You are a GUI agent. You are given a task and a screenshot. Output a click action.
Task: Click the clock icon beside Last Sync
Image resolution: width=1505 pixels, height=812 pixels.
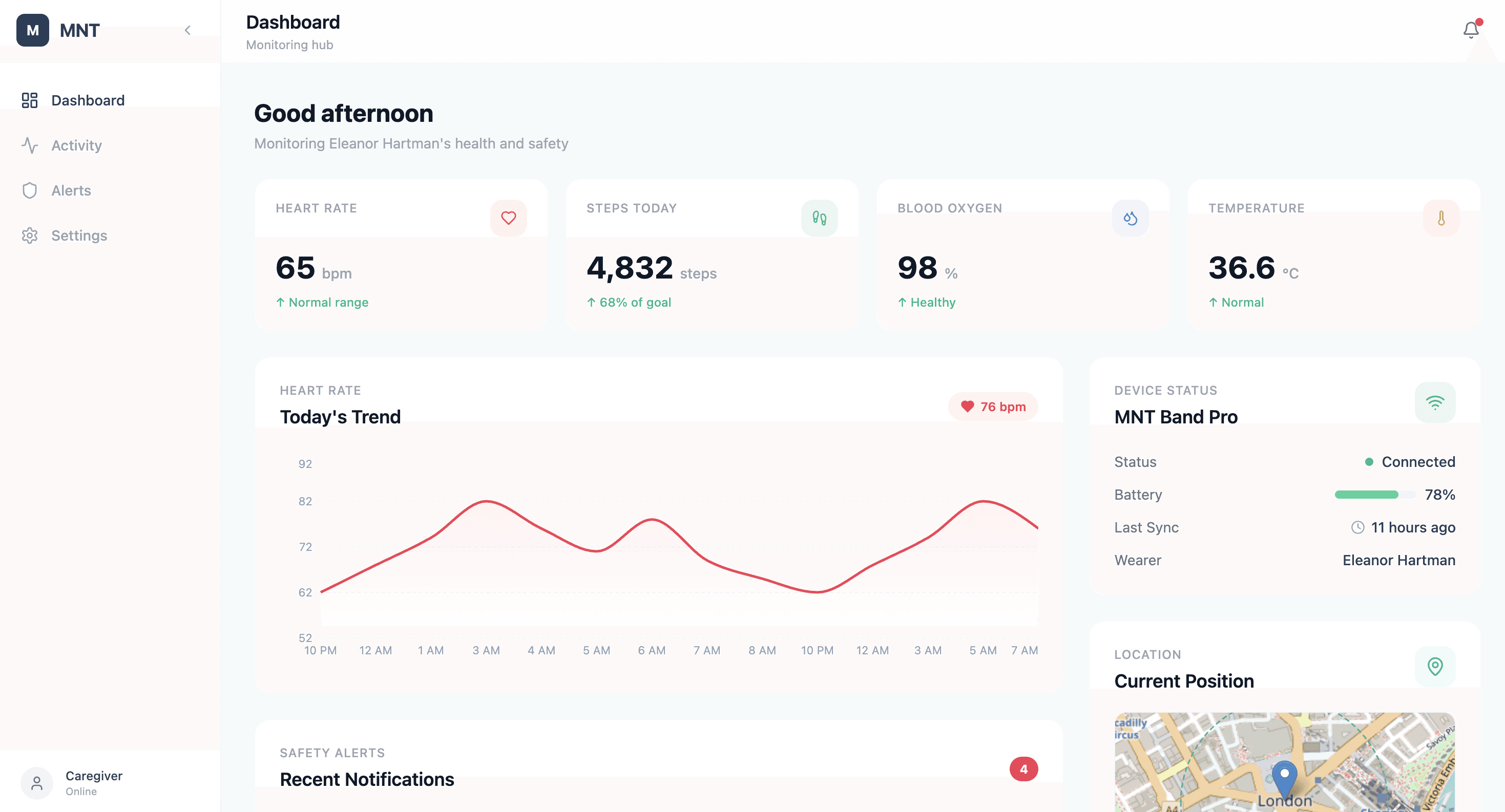(1358, 527)
